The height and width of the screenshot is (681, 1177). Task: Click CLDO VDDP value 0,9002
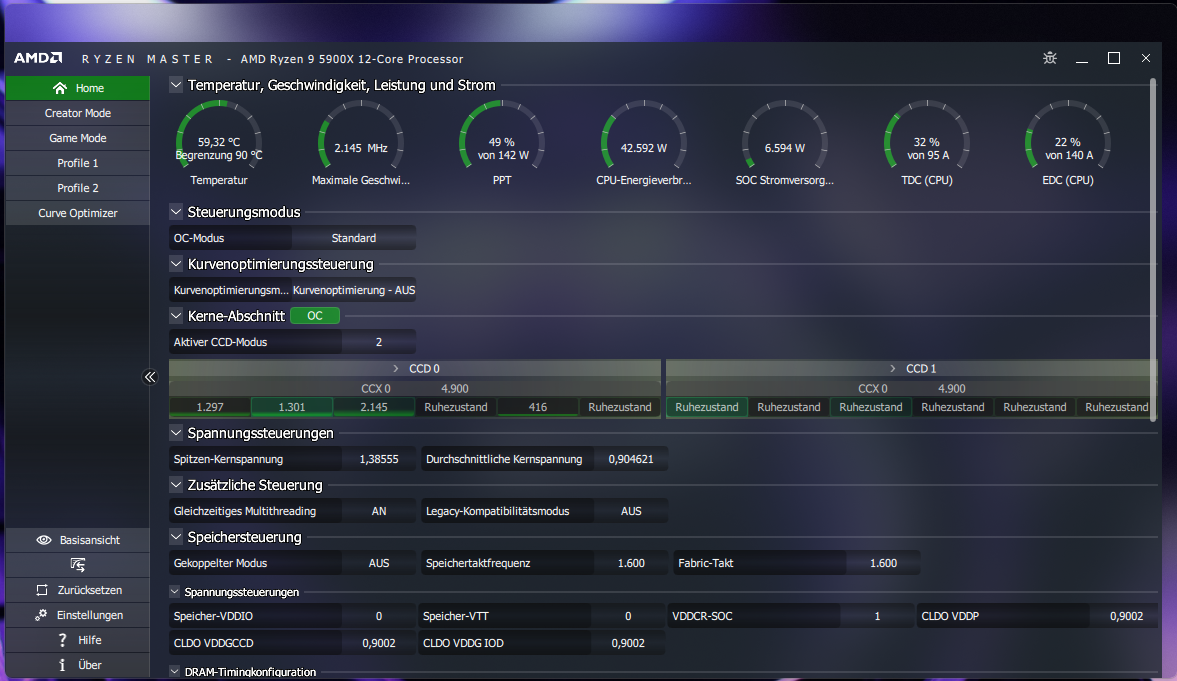pos(1126,616)
